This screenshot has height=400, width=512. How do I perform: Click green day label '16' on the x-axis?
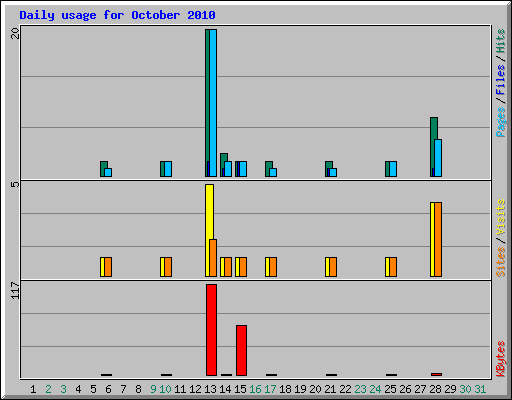point(255,389)
